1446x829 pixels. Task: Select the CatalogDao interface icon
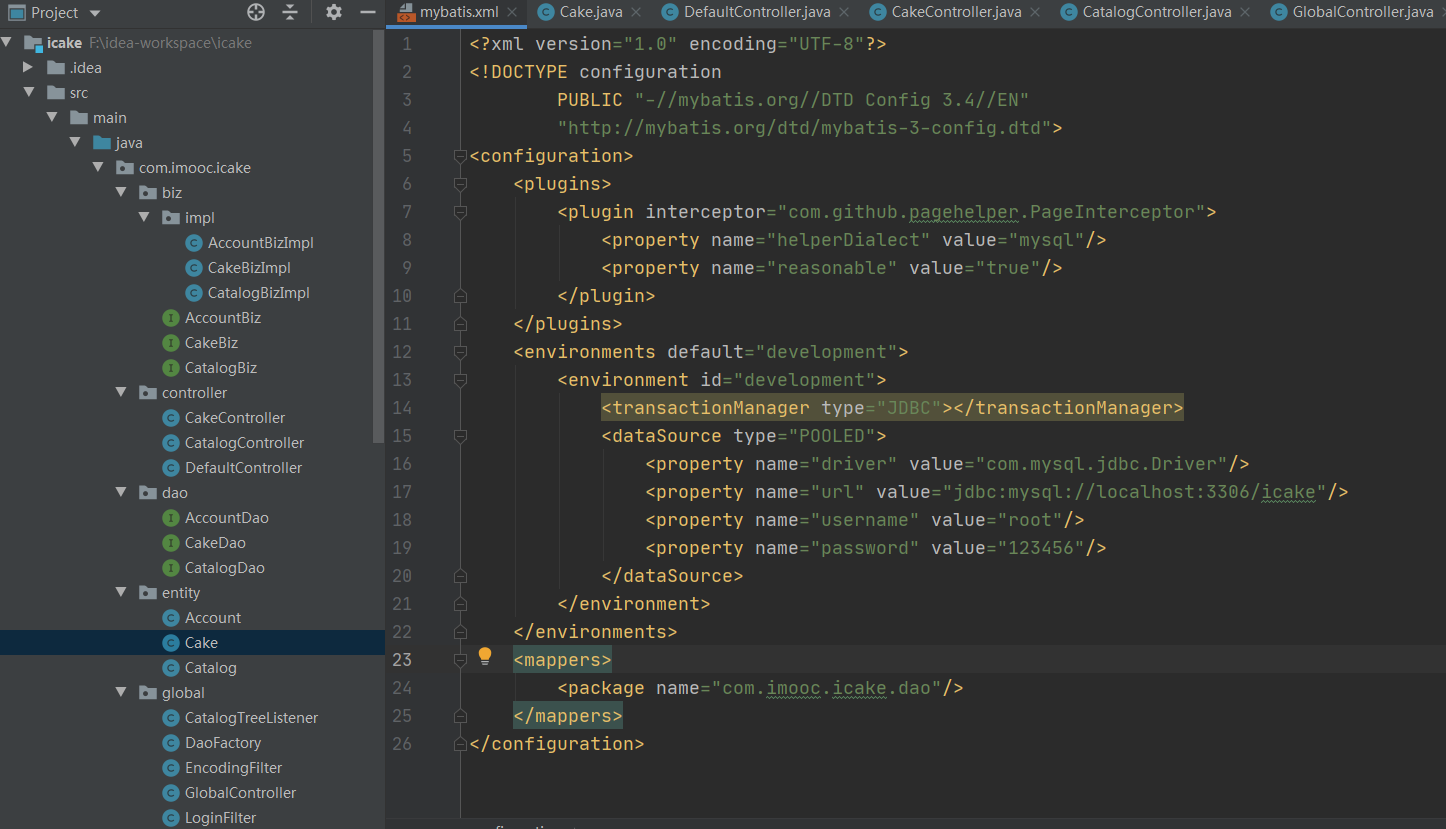pos(171,568)
